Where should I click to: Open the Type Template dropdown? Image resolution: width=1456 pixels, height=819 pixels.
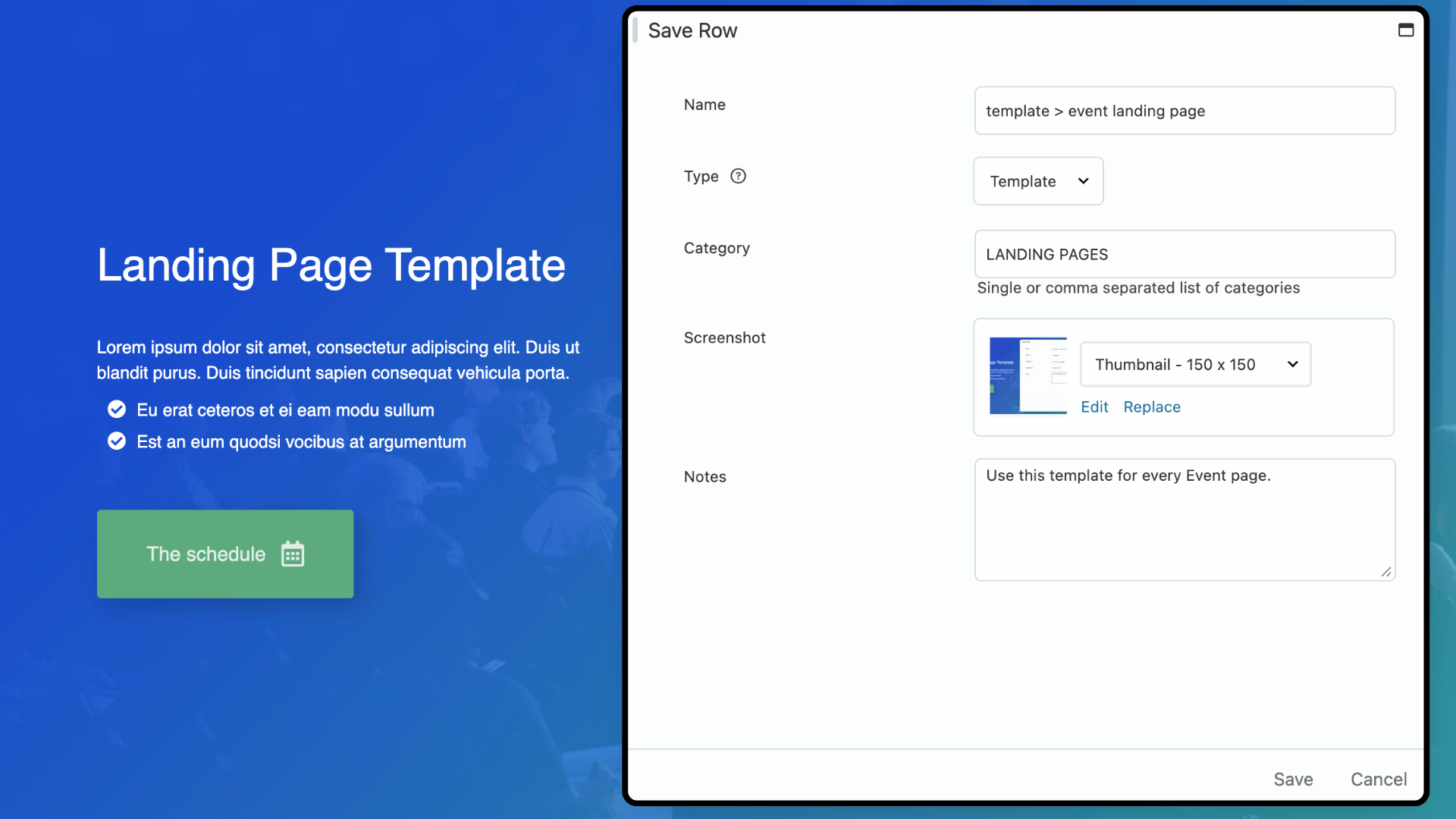click(1037, 181)
